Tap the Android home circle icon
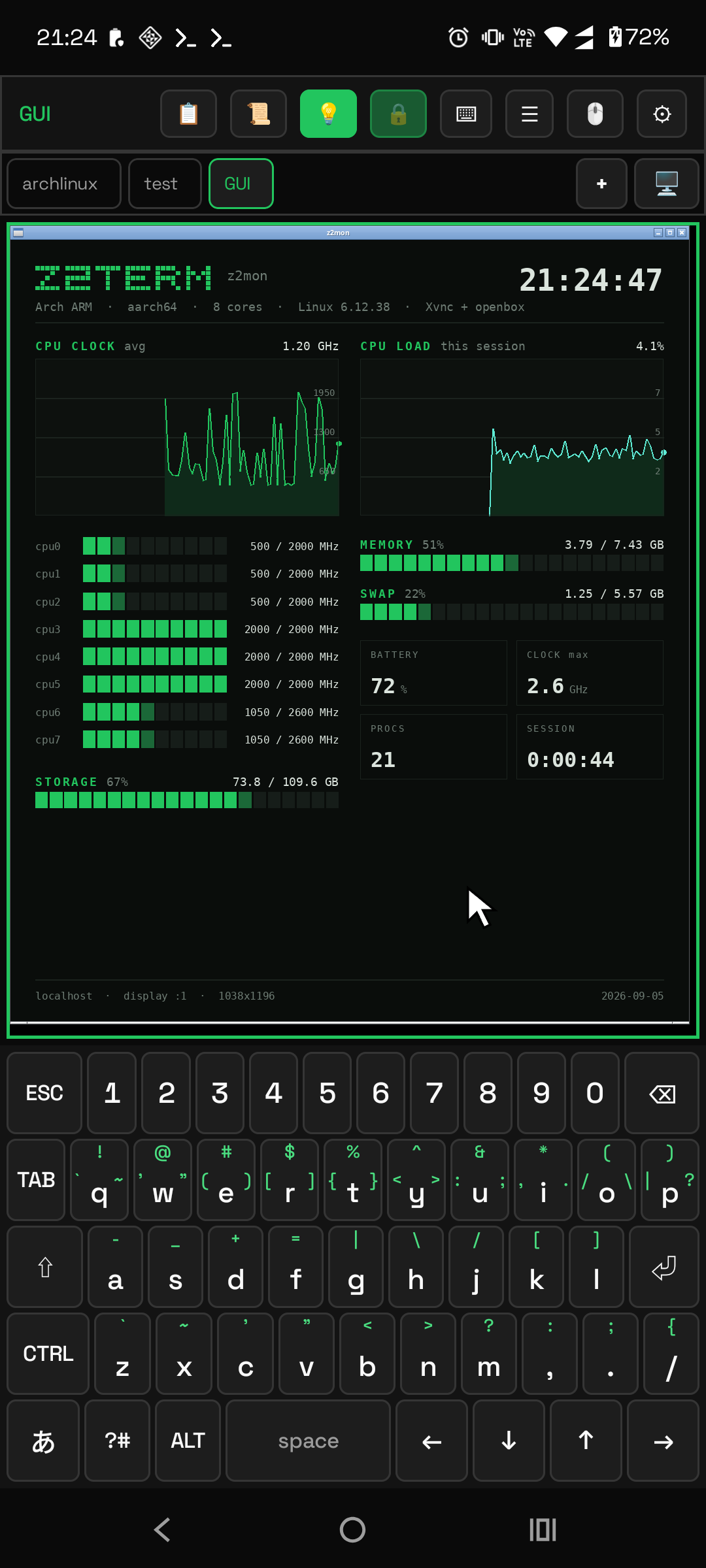Screen dimensions: 706x1568 point(352,1529)
